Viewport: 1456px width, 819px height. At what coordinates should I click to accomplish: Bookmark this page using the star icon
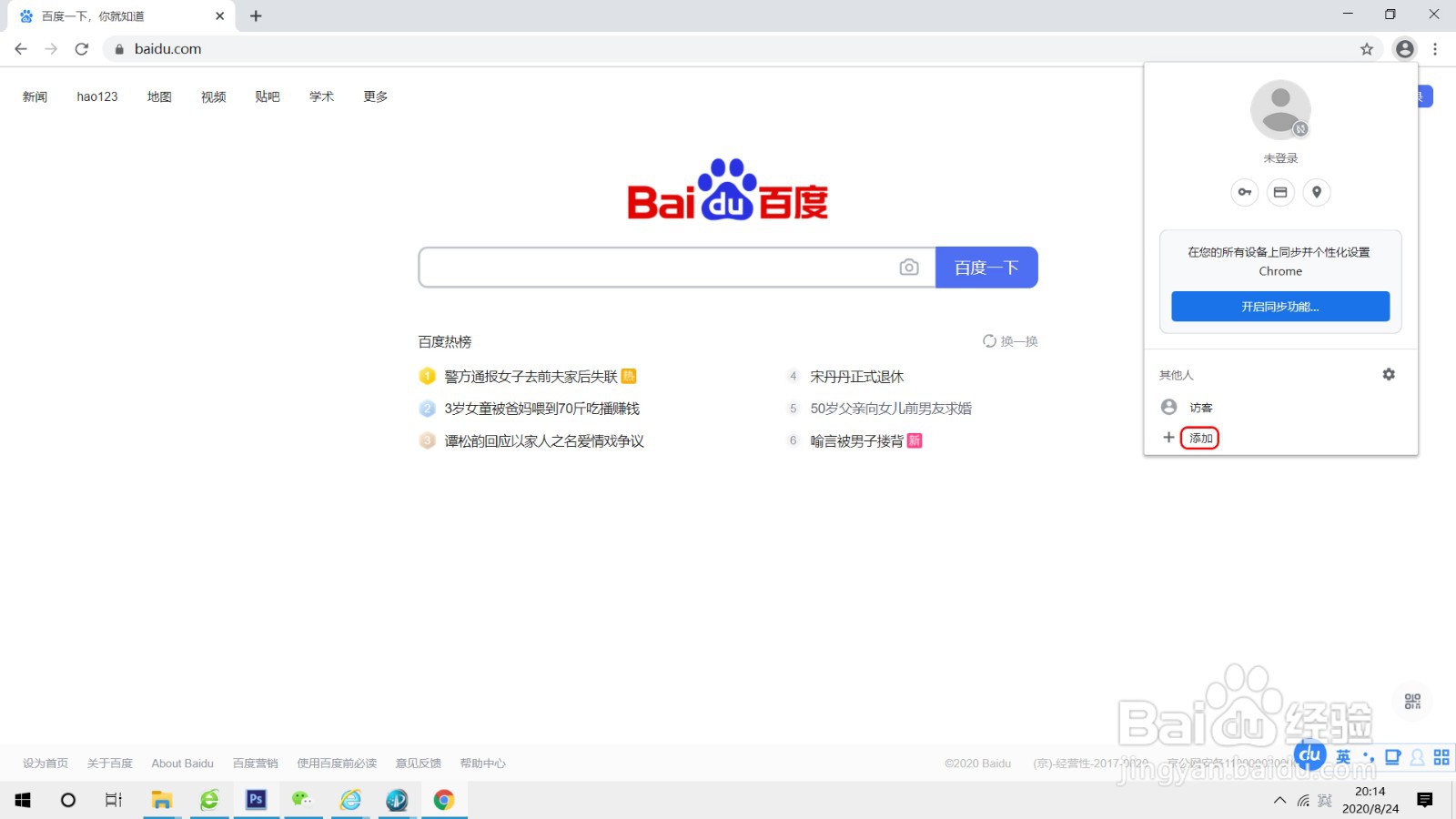(1367, 49)
